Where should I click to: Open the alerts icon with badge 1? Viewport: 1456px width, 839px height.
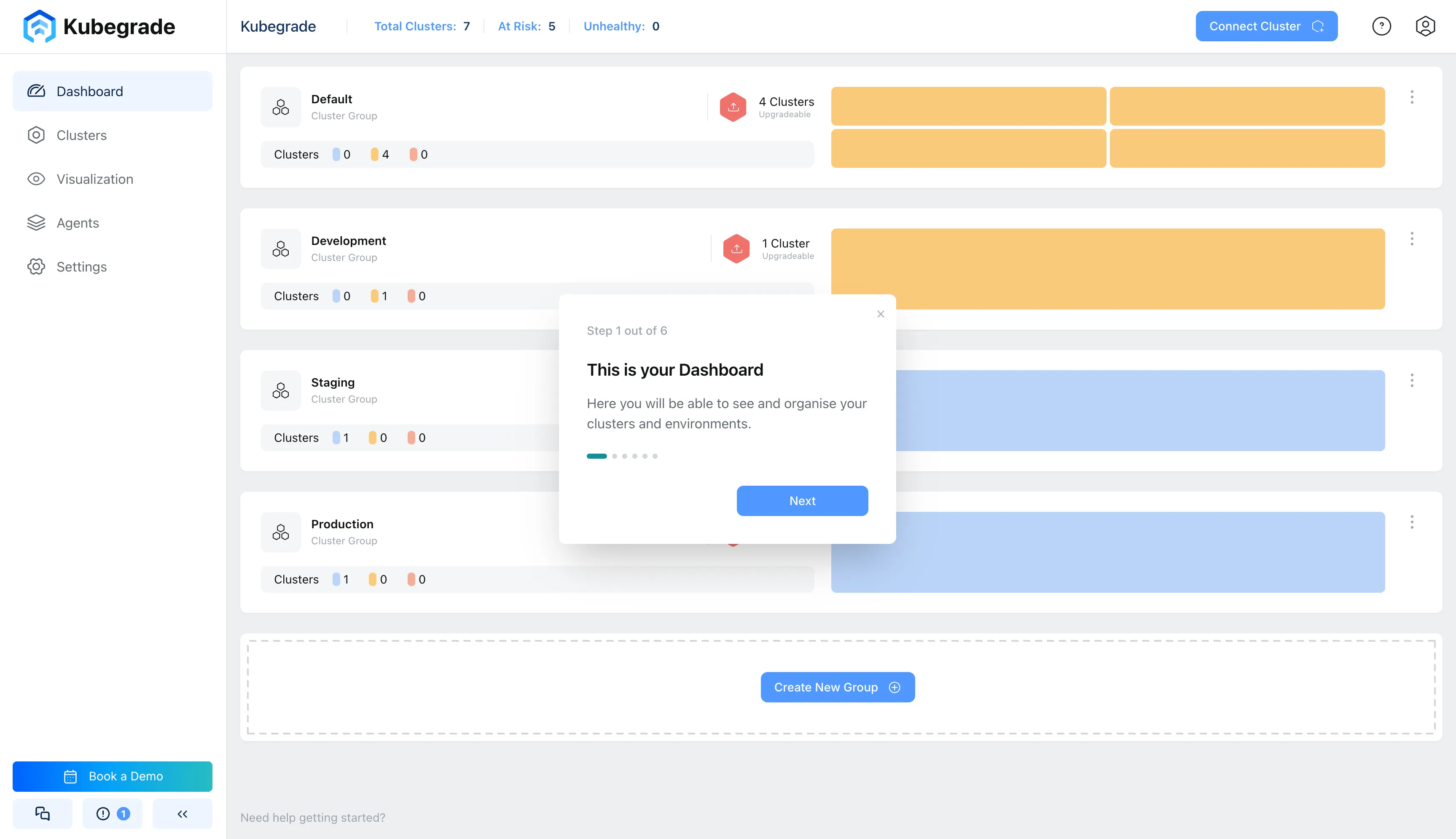112,814
